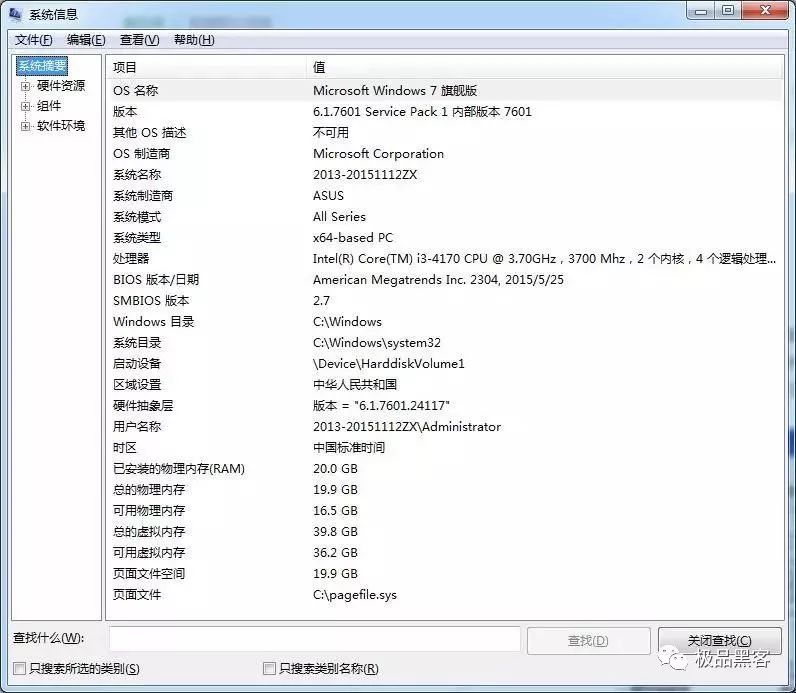
Task: Click the 中国标准时间 value
Action: [x=349, y=447]
